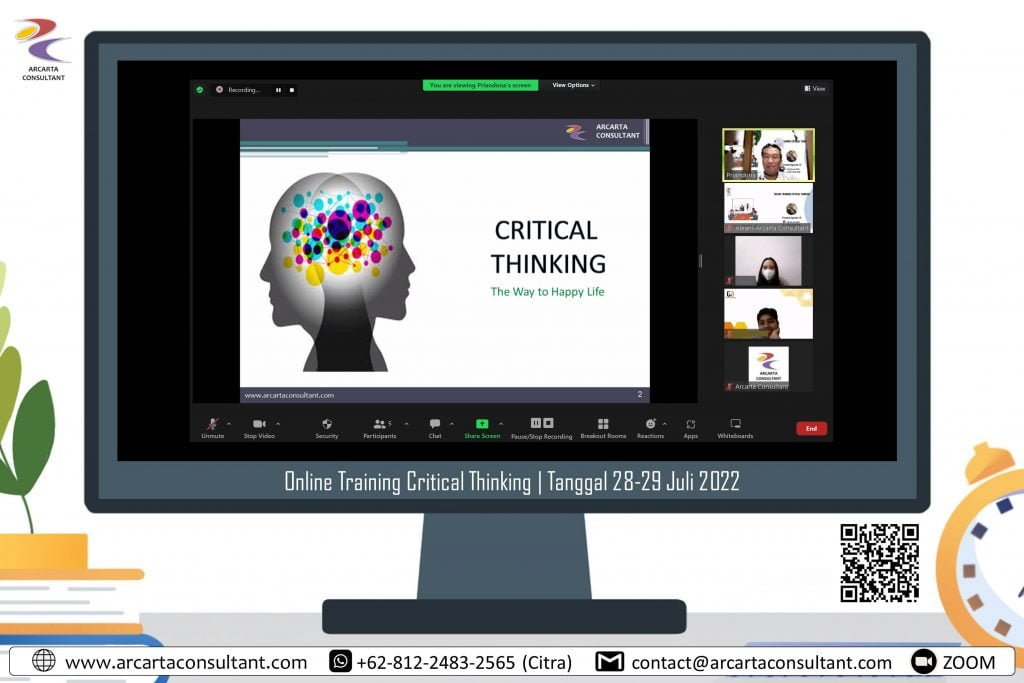Click the green screen-viewing banner
This screenshot has height=683, width=1024.
pyautogui.click(x=483, y=86)
